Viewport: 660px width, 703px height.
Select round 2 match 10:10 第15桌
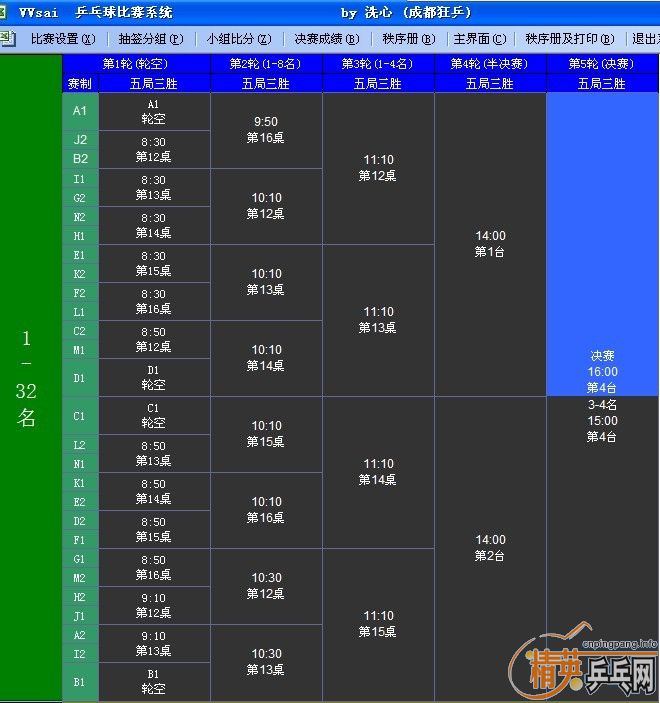coord(266,434)
